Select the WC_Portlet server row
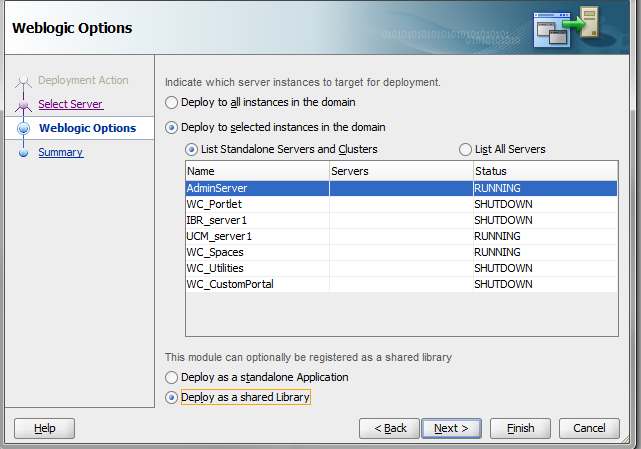Screen dimensions: 641x449 click(401, 204)
